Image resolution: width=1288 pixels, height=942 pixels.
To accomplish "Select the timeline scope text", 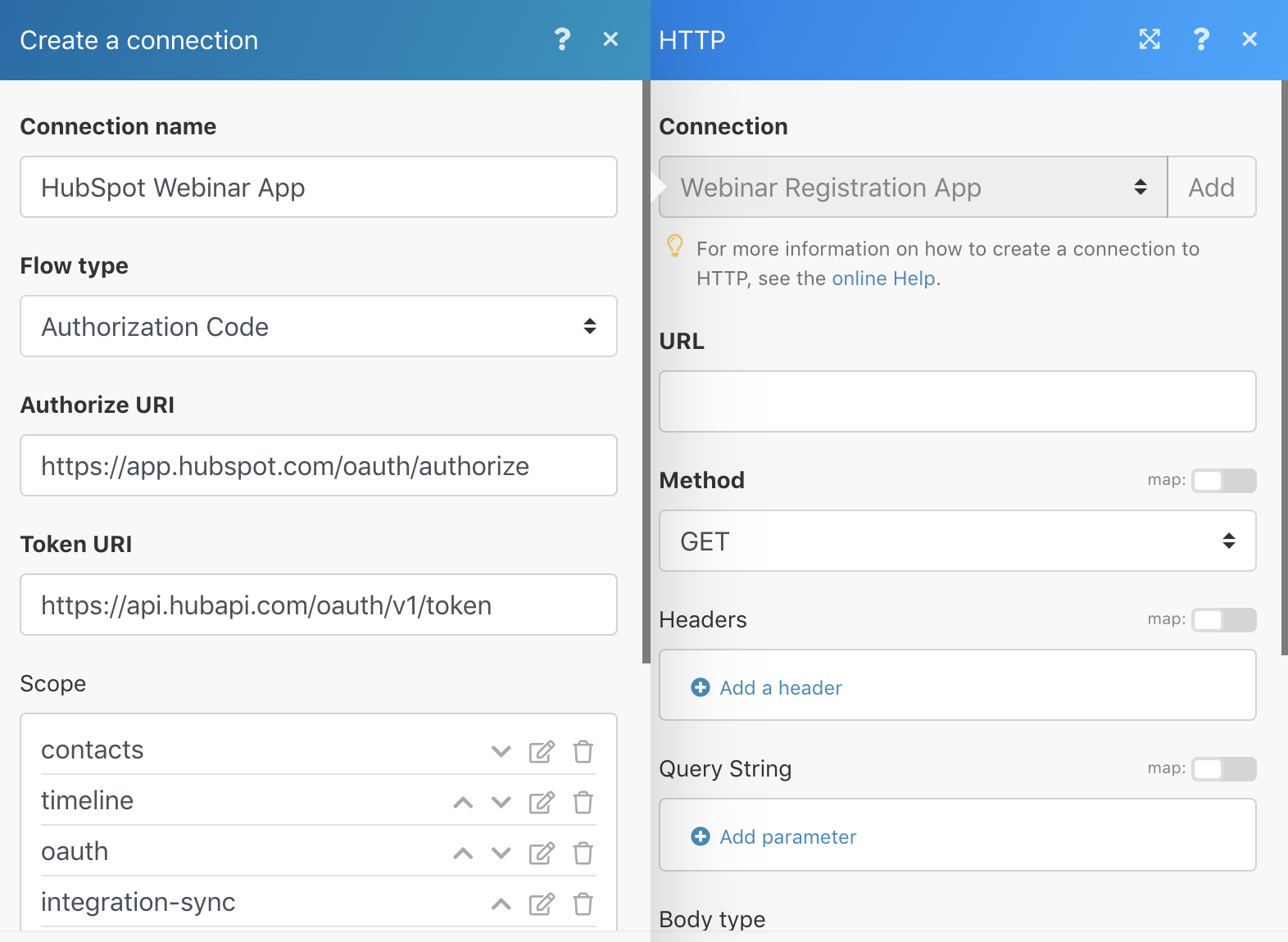I will click(87, 801).
